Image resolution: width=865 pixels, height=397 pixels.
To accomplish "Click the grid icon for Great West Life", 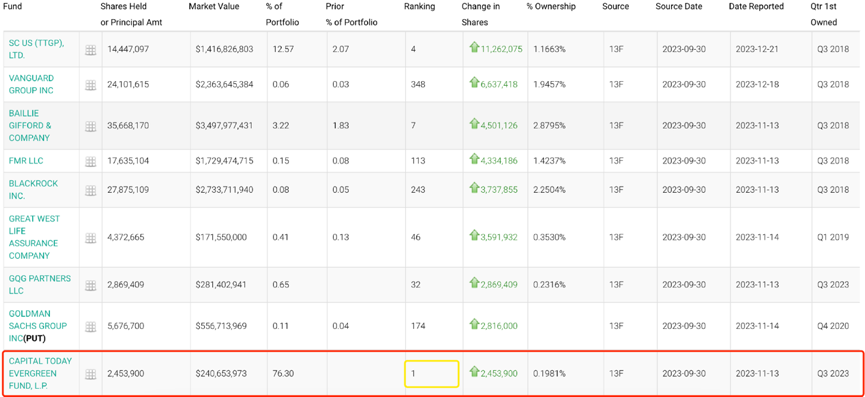I will [90, 238].
